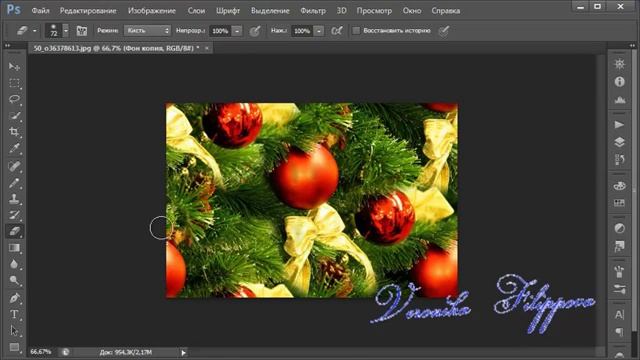Open the Непрозр. opacity slider arrow
This screenshot has height=360, width=640.
click(237, 31)
